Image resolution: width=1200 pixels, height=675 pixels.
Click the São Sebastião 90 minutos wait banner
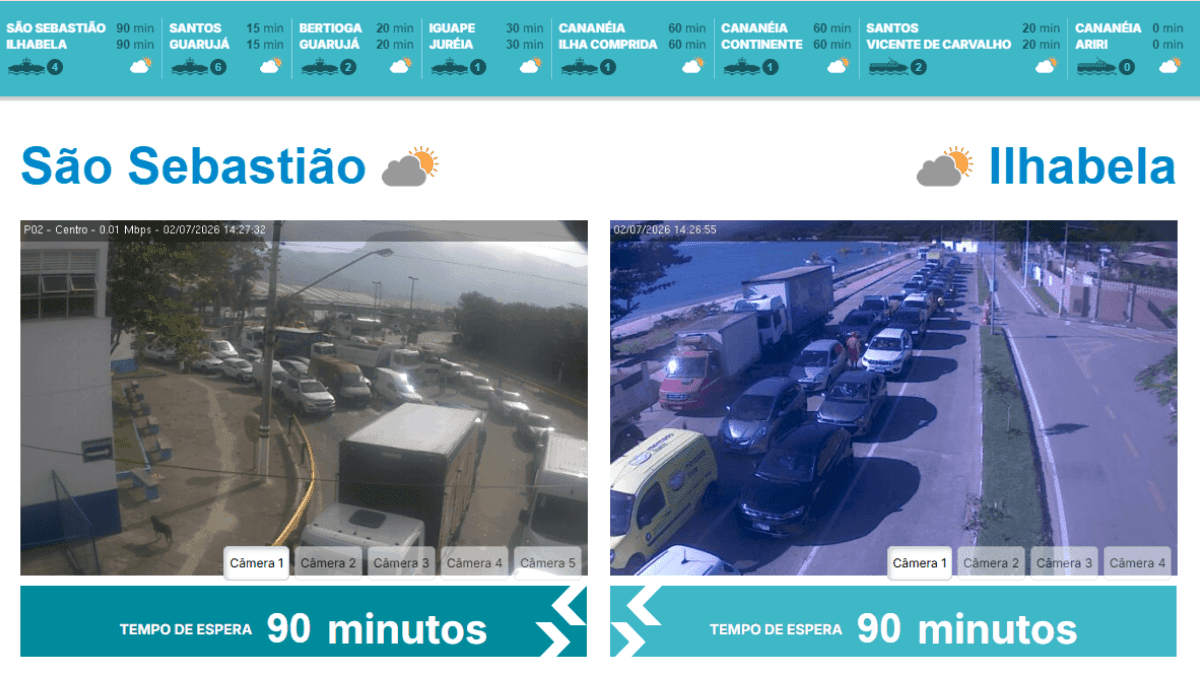304,621
